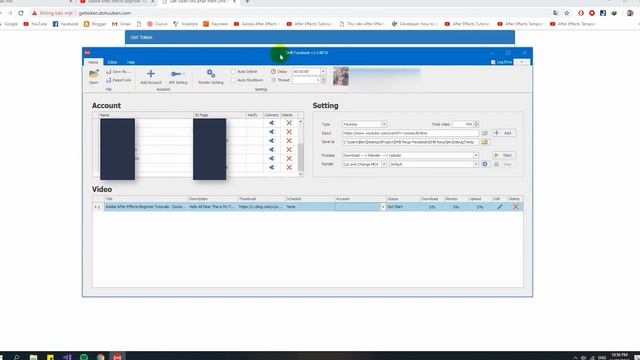The image size is (640, 360).
Task: Enable the Auto Shutdown checkbox
Action: coord(234,80)
